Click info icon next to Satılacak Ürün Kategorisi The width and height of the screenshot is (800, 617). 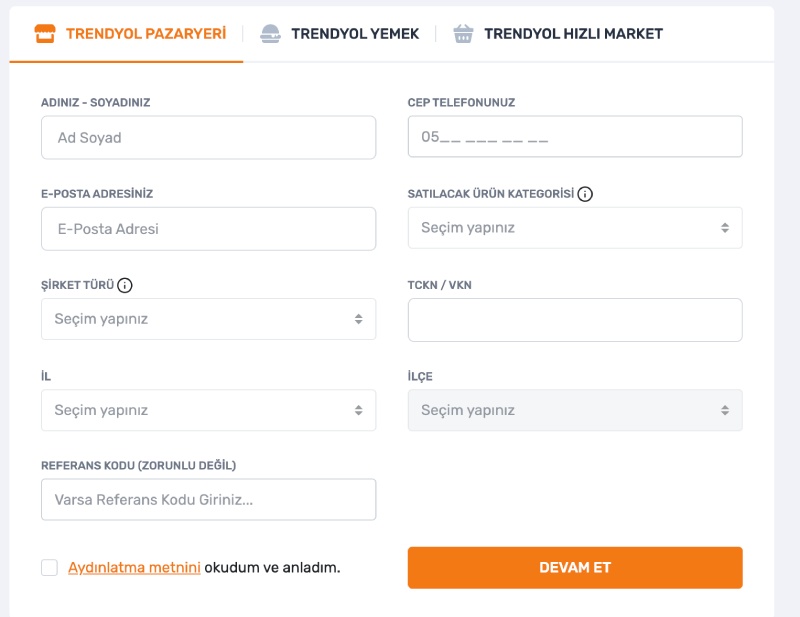coord(586,194)
